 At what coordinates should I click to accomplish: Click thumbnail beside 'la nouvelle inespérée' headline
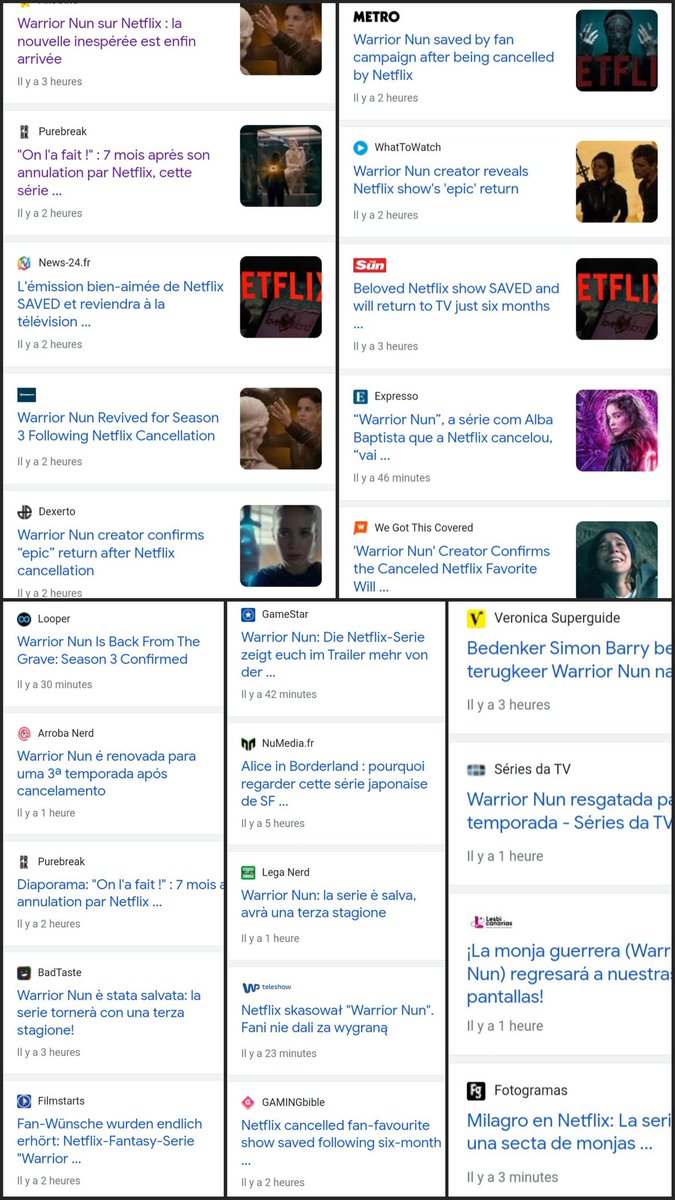pyautogui.click(x=281, y=38)
